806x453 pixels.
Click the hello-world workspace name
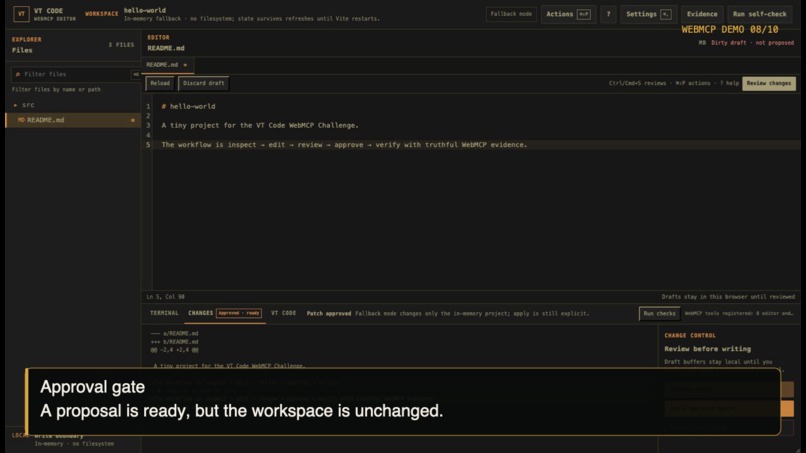144,10
